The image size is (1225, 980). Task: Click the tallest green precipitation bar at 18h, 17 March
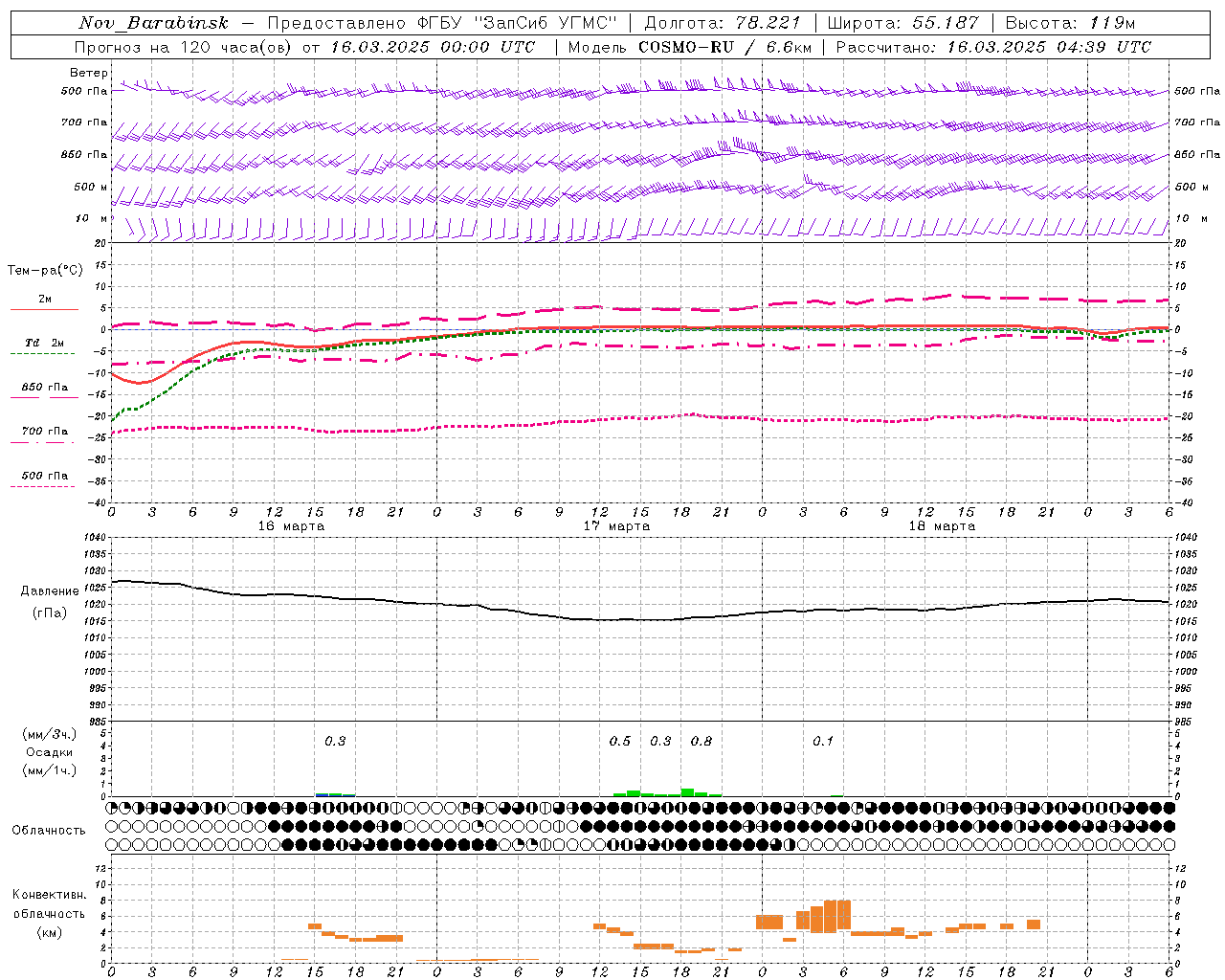(x=687, y=792)
